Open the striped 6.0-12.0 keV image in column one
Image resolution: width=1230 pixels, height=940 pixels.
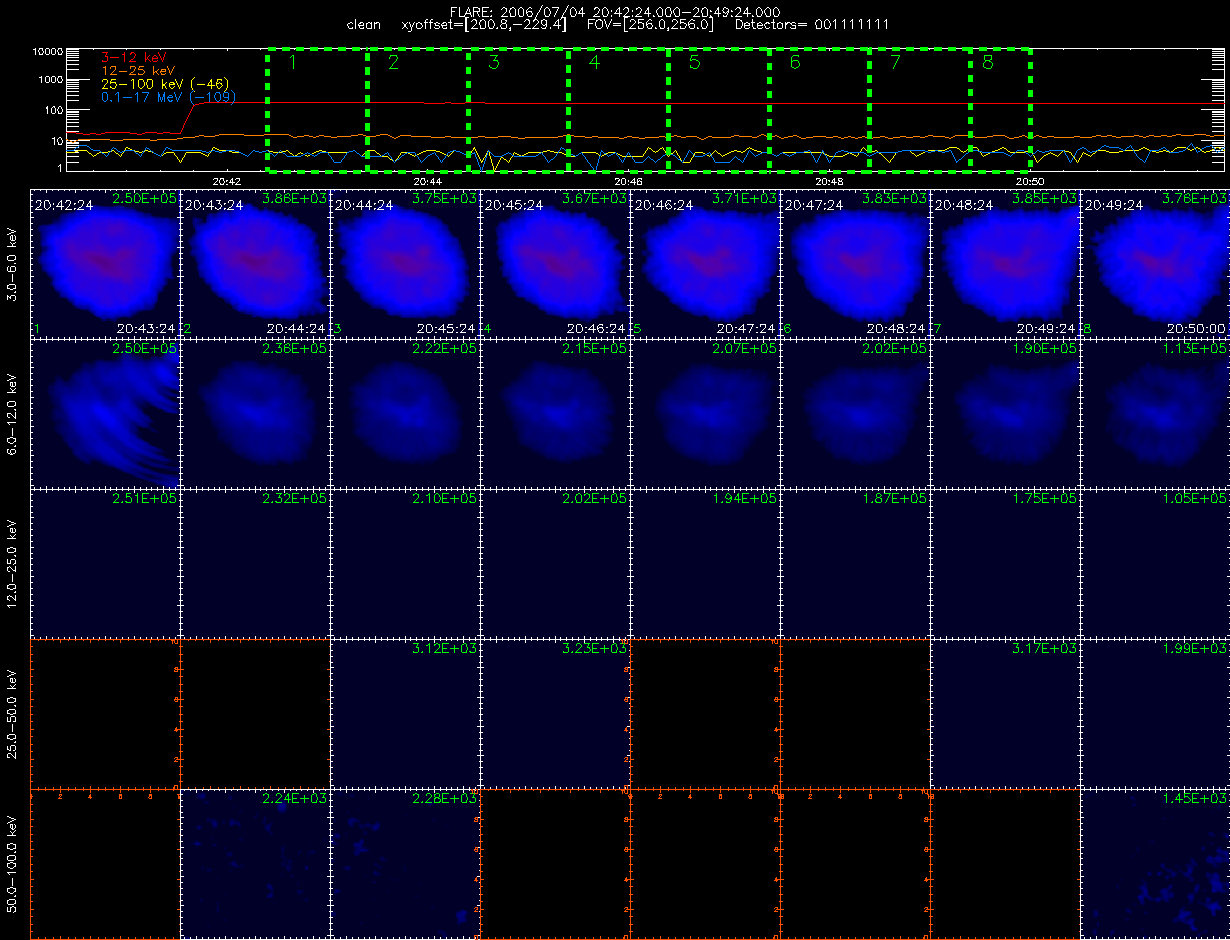tap(105, 413)
